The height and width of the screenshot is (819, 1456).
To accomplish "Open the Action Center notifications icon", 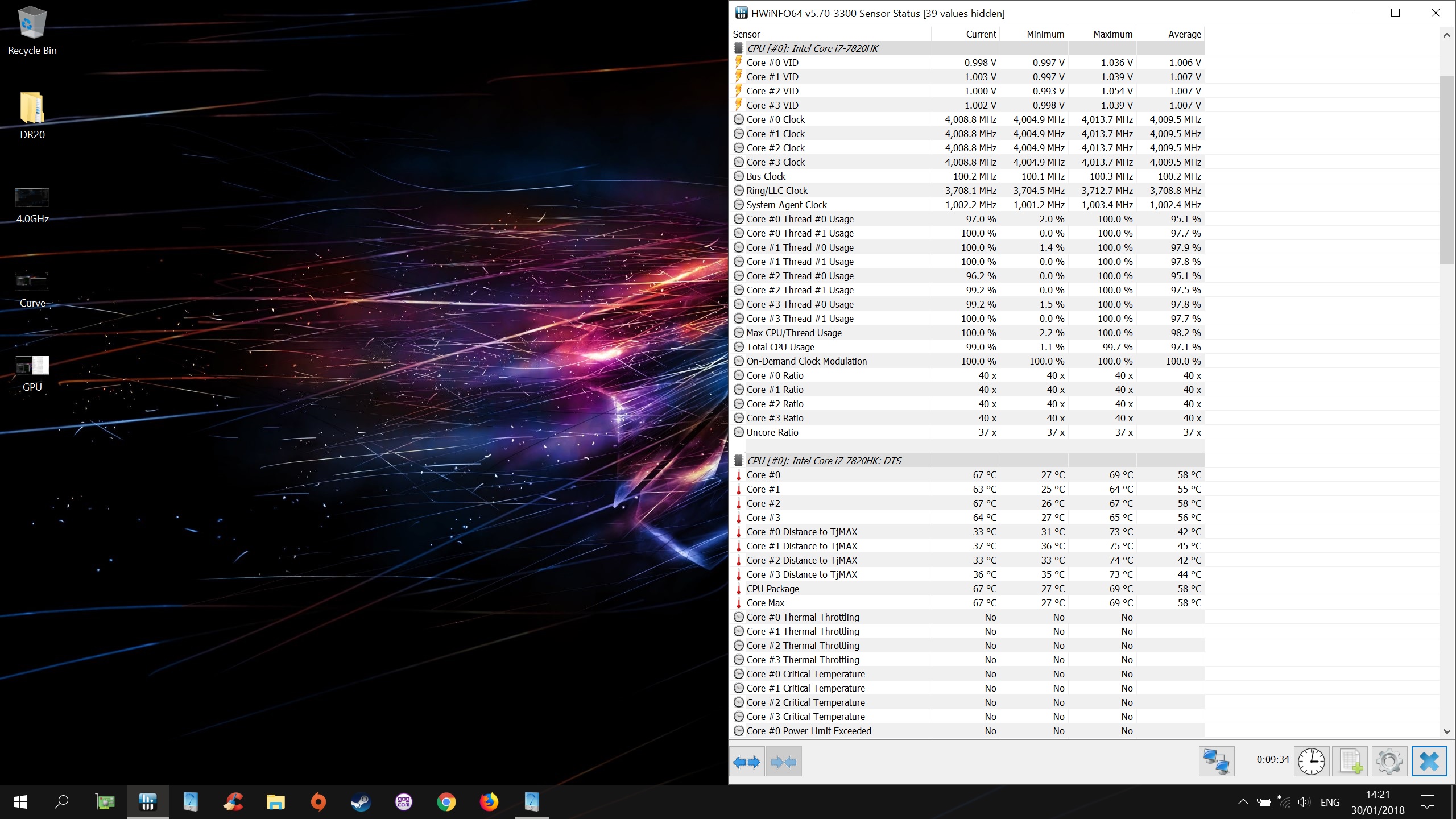I will 1428,802.
